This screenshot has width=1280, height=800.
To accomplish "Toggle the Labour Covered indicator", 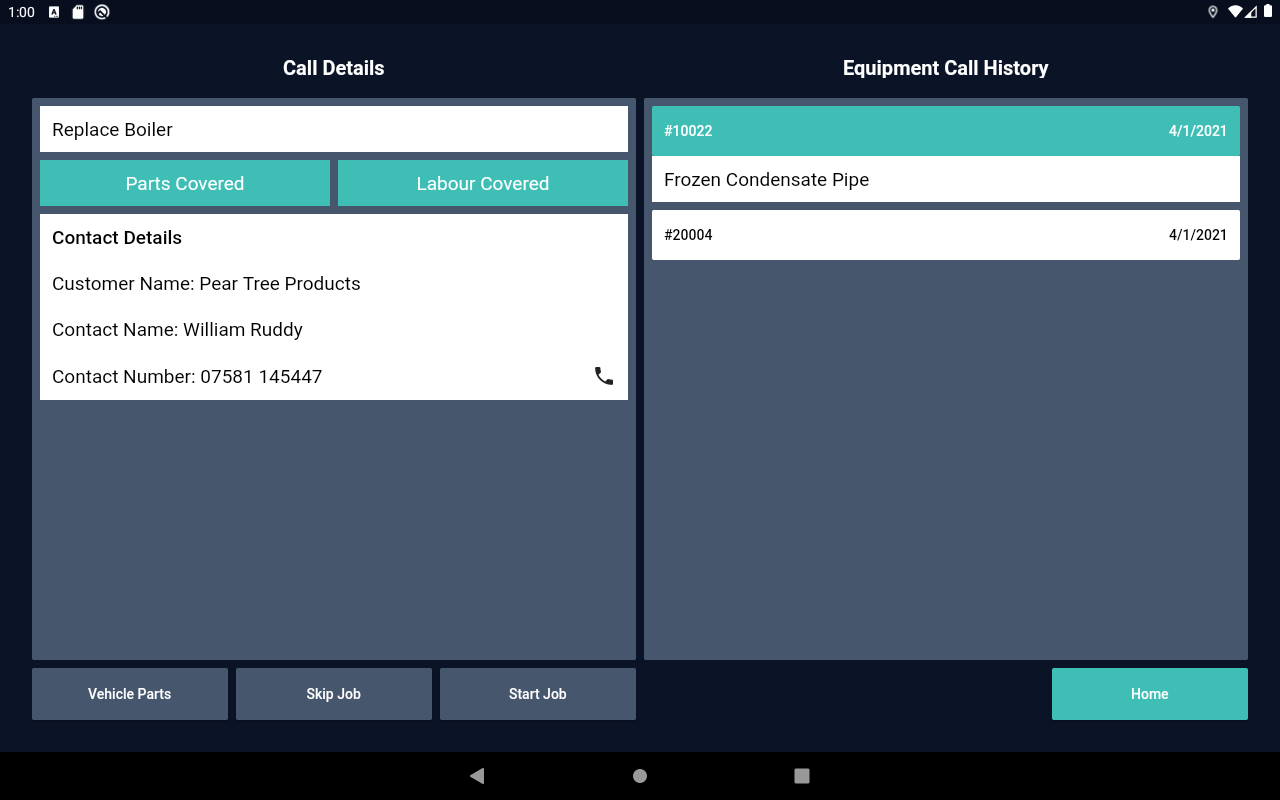I will (x=483, y=183).
